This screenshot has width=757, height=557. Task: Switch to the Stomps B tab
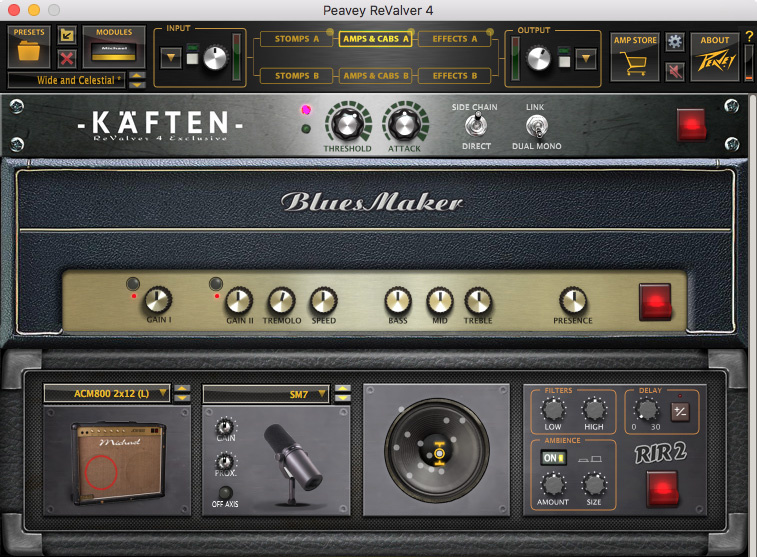click(297, 76)
